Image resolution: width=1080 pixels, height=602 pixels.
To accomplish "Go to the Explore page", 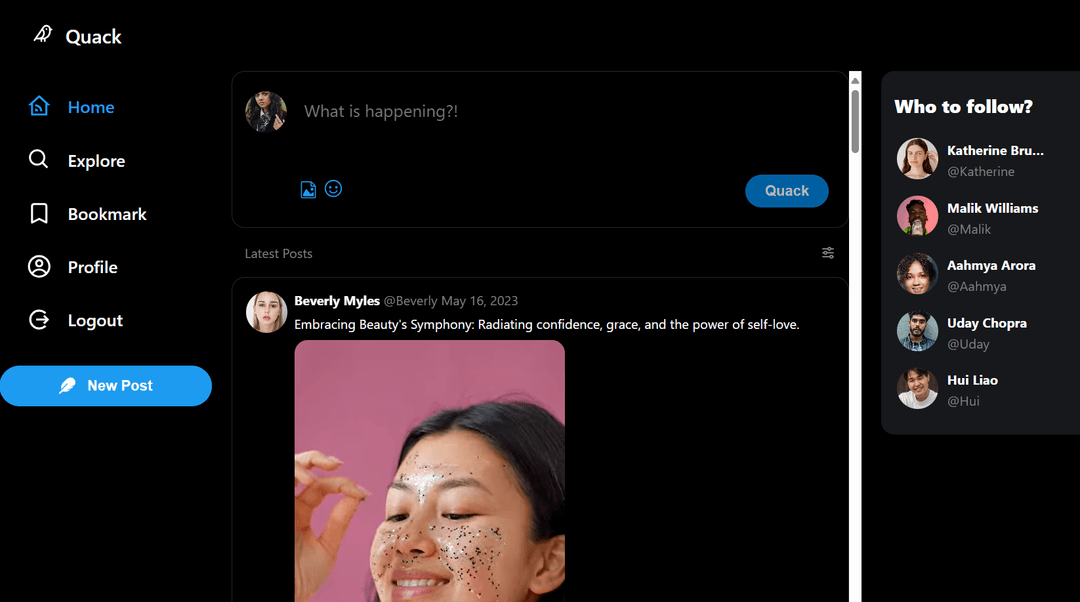I will pos(96,161).
